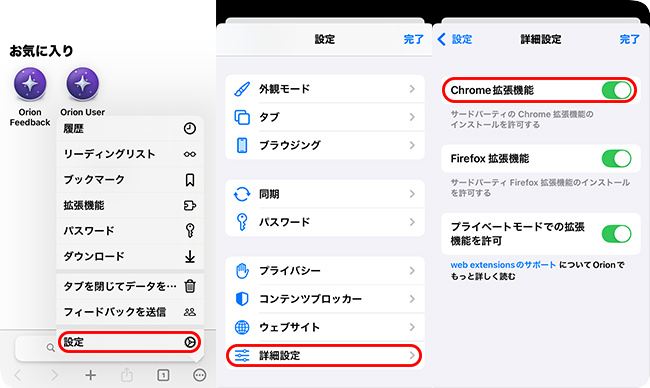Image resolution: width=650 pixels, height=388 pixels.
Task: Expand ブラウジング via its chevron
Action: pyautogui.click(x=412, y=145)
